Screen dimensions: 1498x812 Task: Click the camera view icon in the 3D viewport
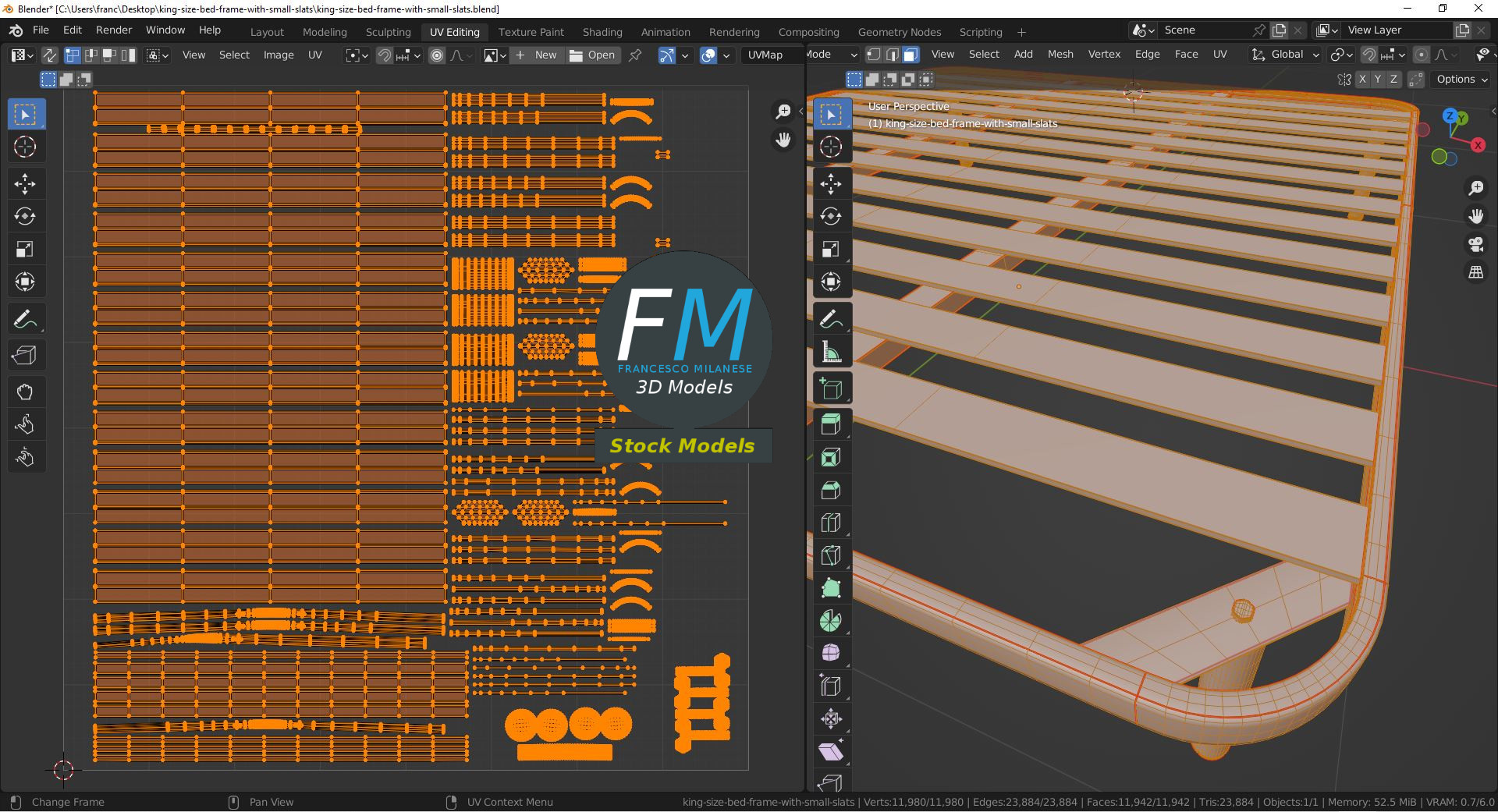pyautogui.click(x=1475, y=245)
